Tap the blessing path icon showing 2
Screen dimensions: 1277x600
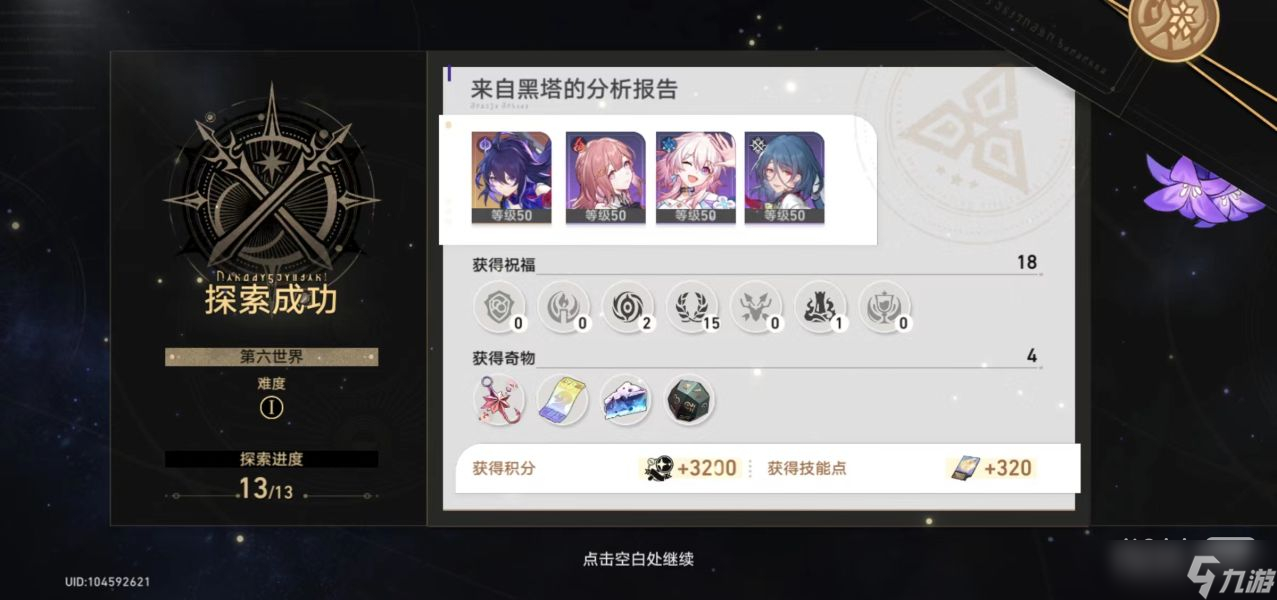click(627, 306)
